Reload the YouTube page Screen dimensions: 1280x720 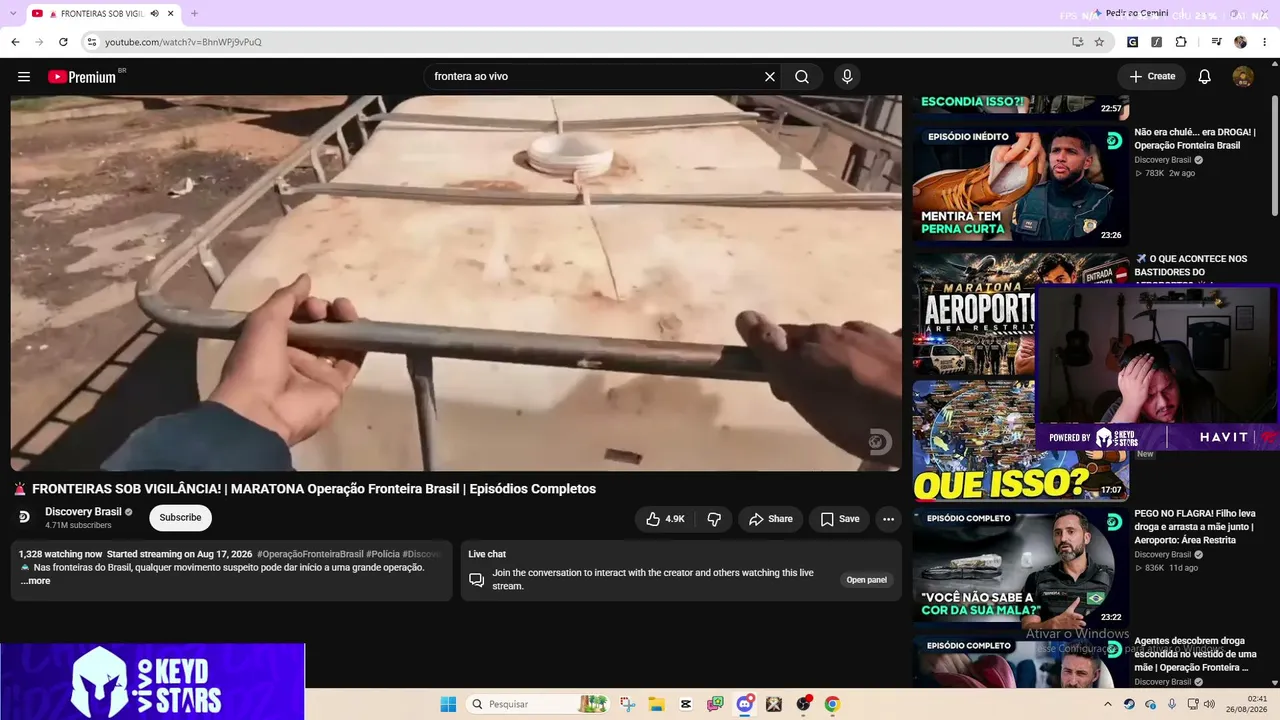63,42
